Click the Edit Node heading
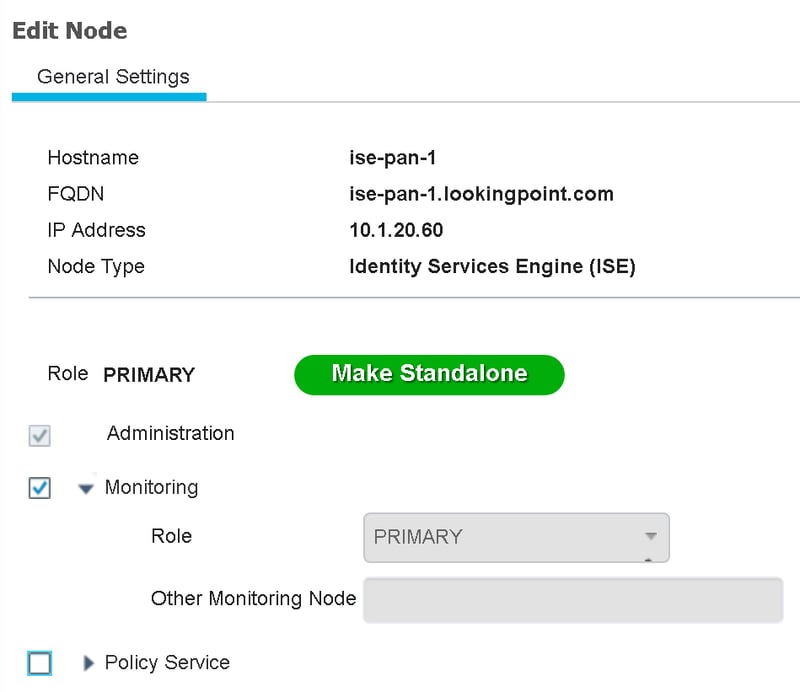 [x=69, y=31]
